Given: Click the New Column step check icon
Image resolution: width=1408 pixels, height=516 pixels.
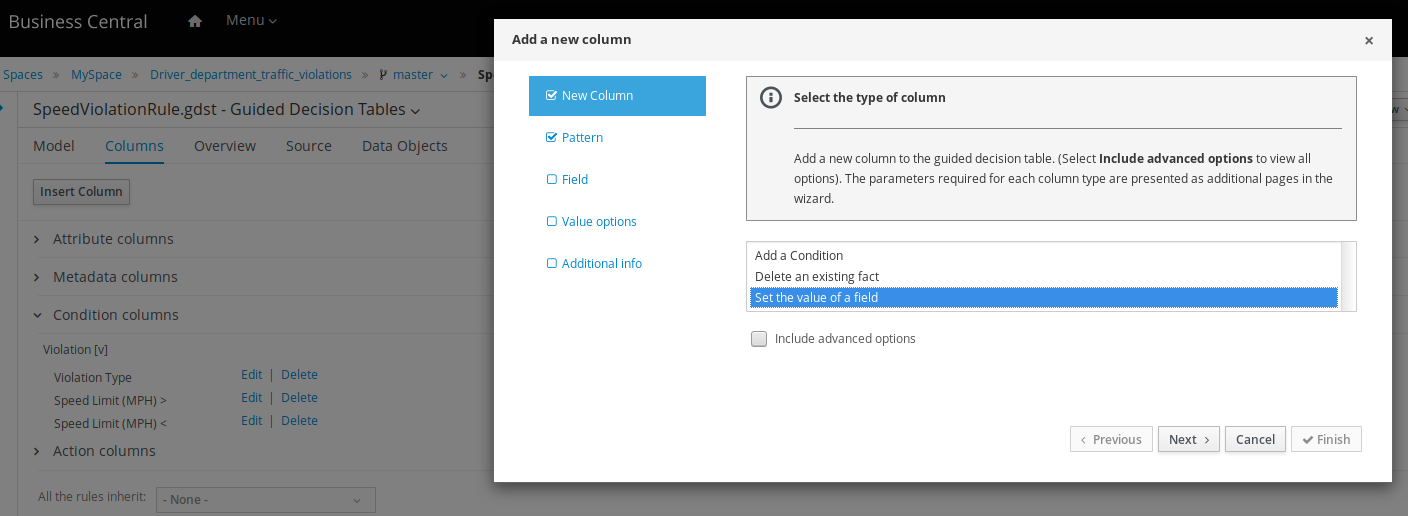Looking at the screenshot, I should (x=551, y=96).
